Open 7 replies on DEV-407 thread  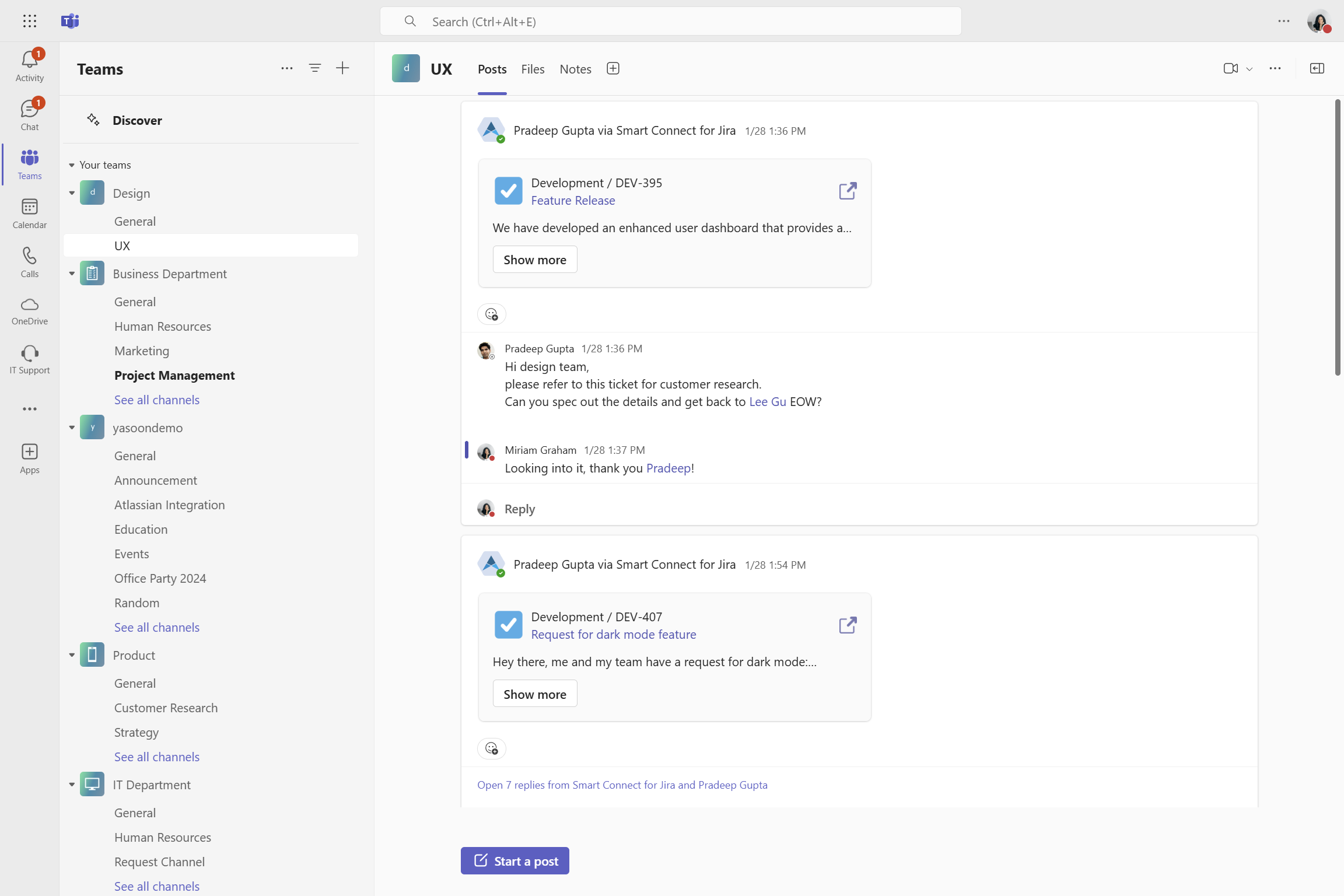pyautogui.click(x=622, y=785)
